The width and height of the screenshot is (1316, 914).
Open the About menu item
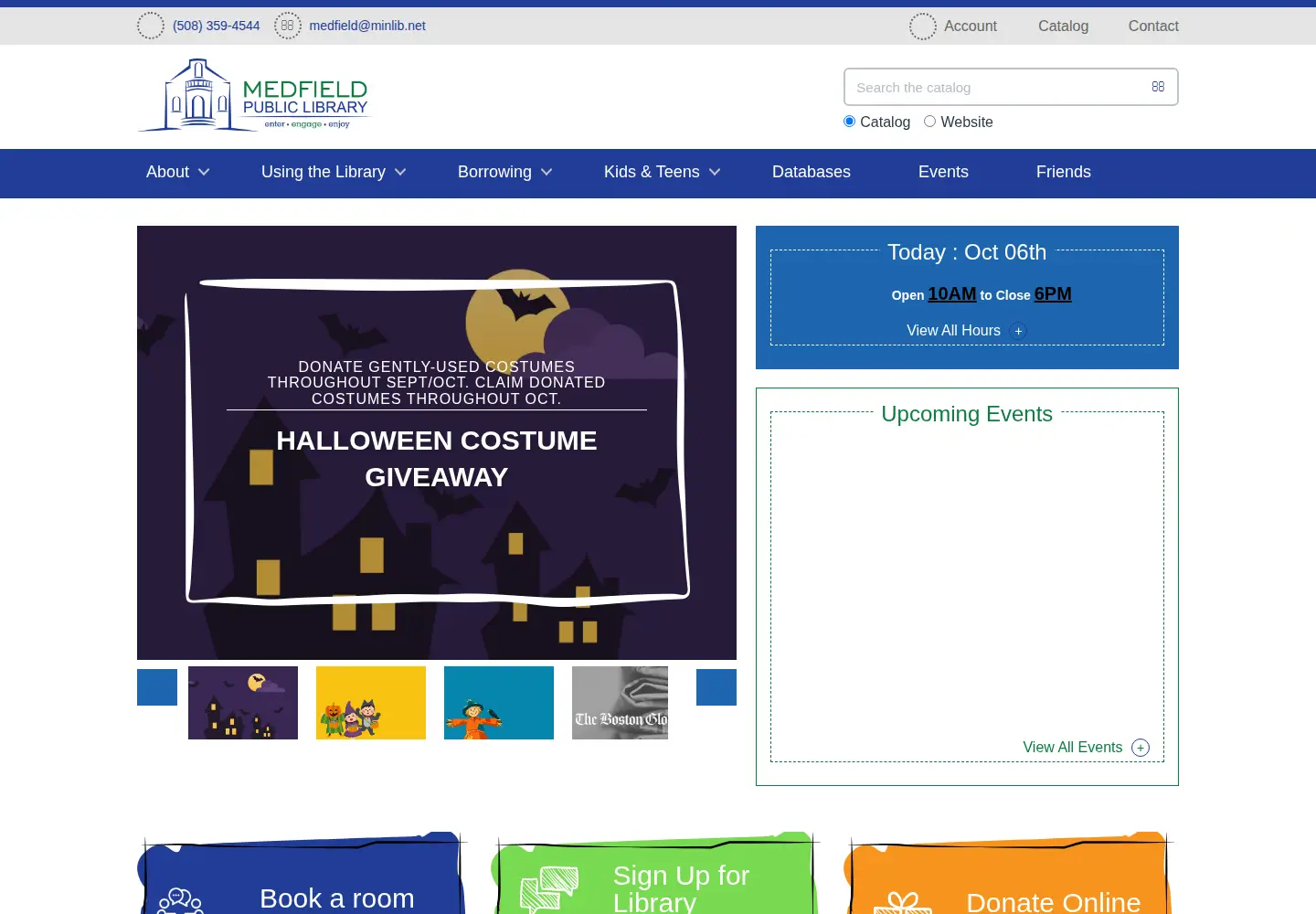[x=167, y=172]
